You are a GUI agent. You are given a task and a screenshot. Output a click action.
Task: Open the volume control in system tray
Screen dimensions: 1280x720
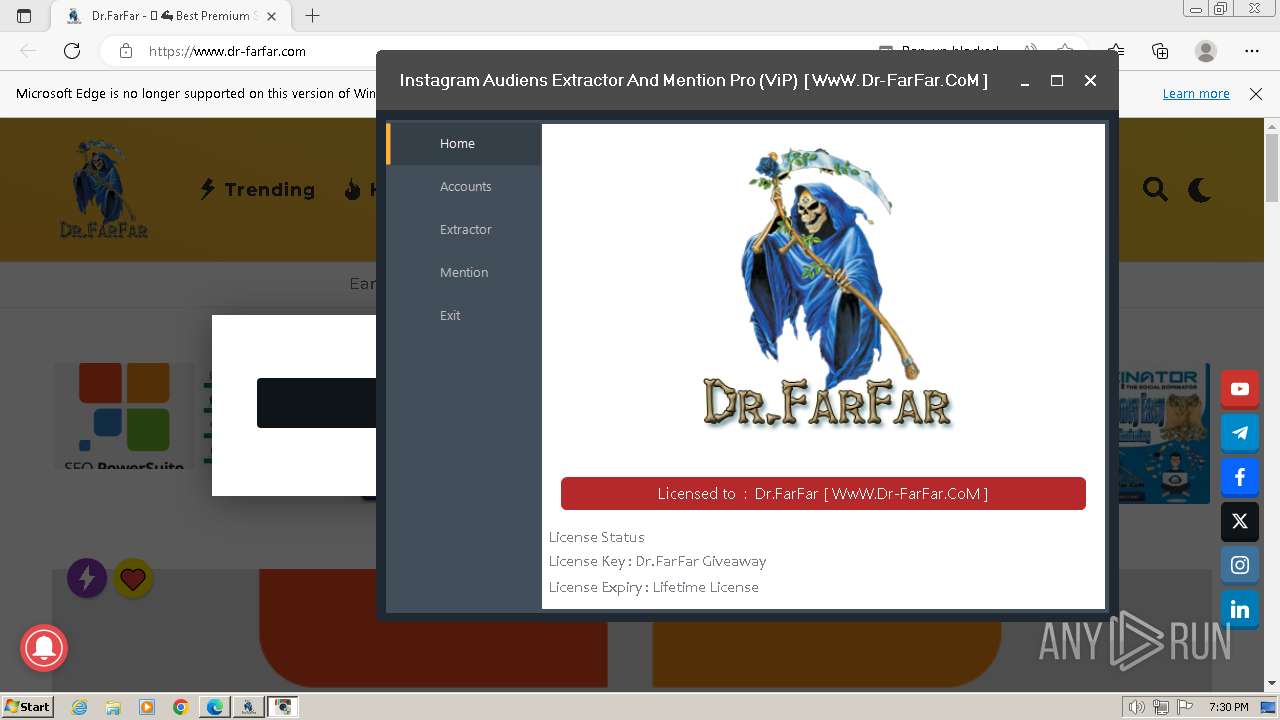click(1136, 707)
